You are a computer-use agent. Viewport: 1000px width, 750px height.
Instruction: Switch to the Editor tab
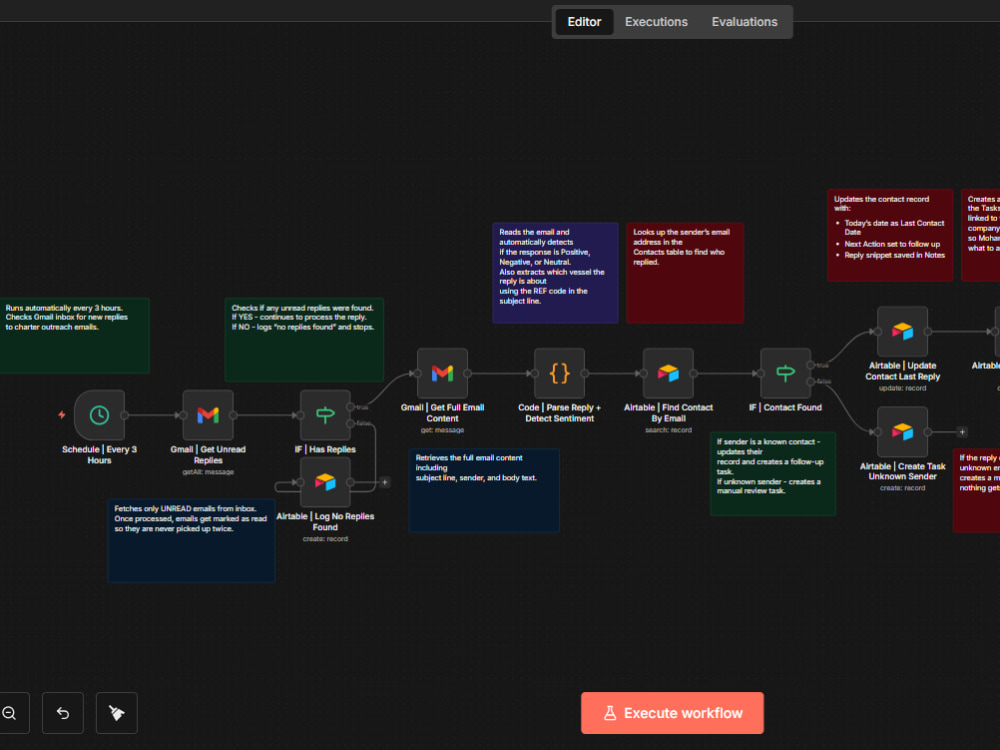point(584,22)
